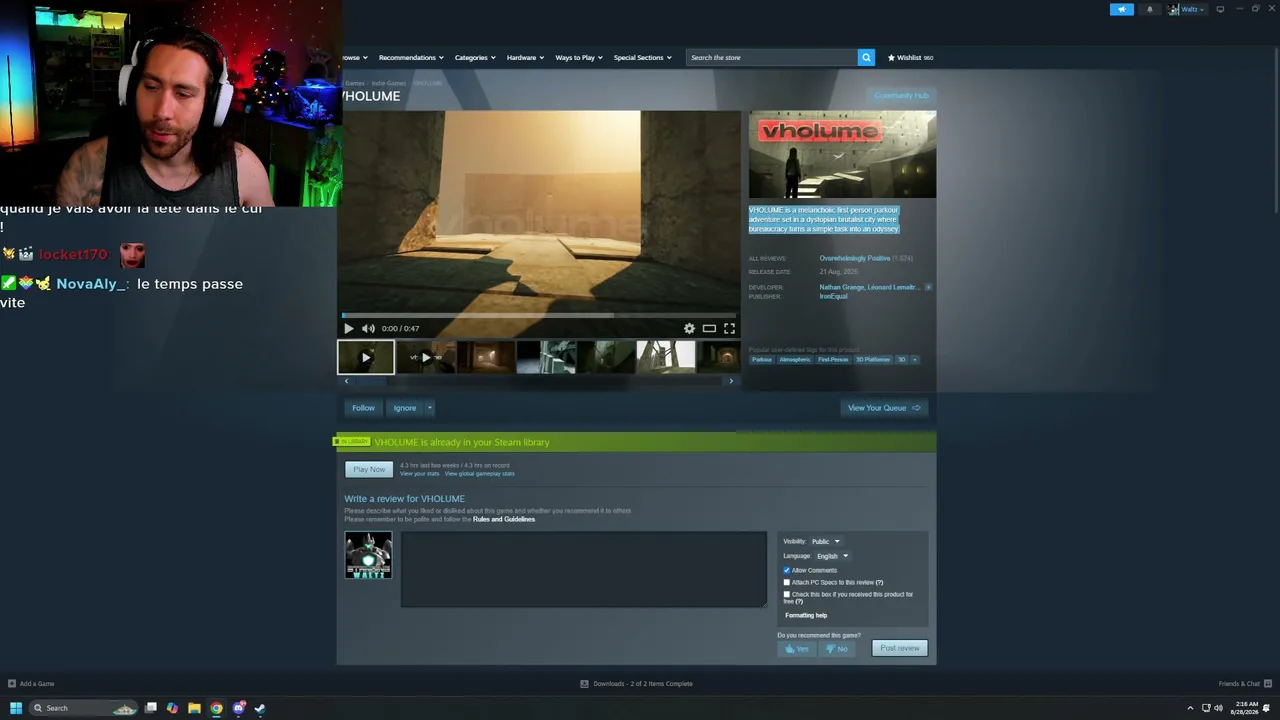Image resolution: width=1280 pixels, height=720 pixels.
Task: Open the system tray volume icon
Action: (x=1218, y=708)
